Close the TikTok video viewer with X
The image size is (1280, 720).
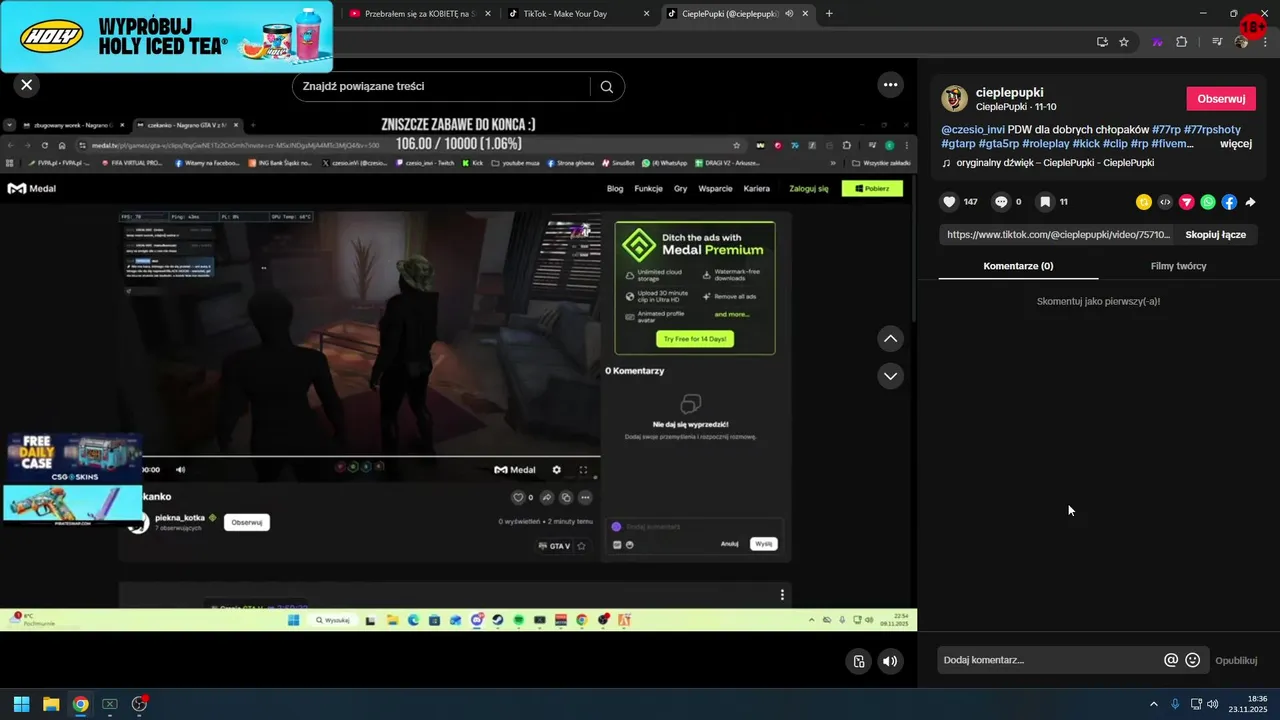[27, 85]
